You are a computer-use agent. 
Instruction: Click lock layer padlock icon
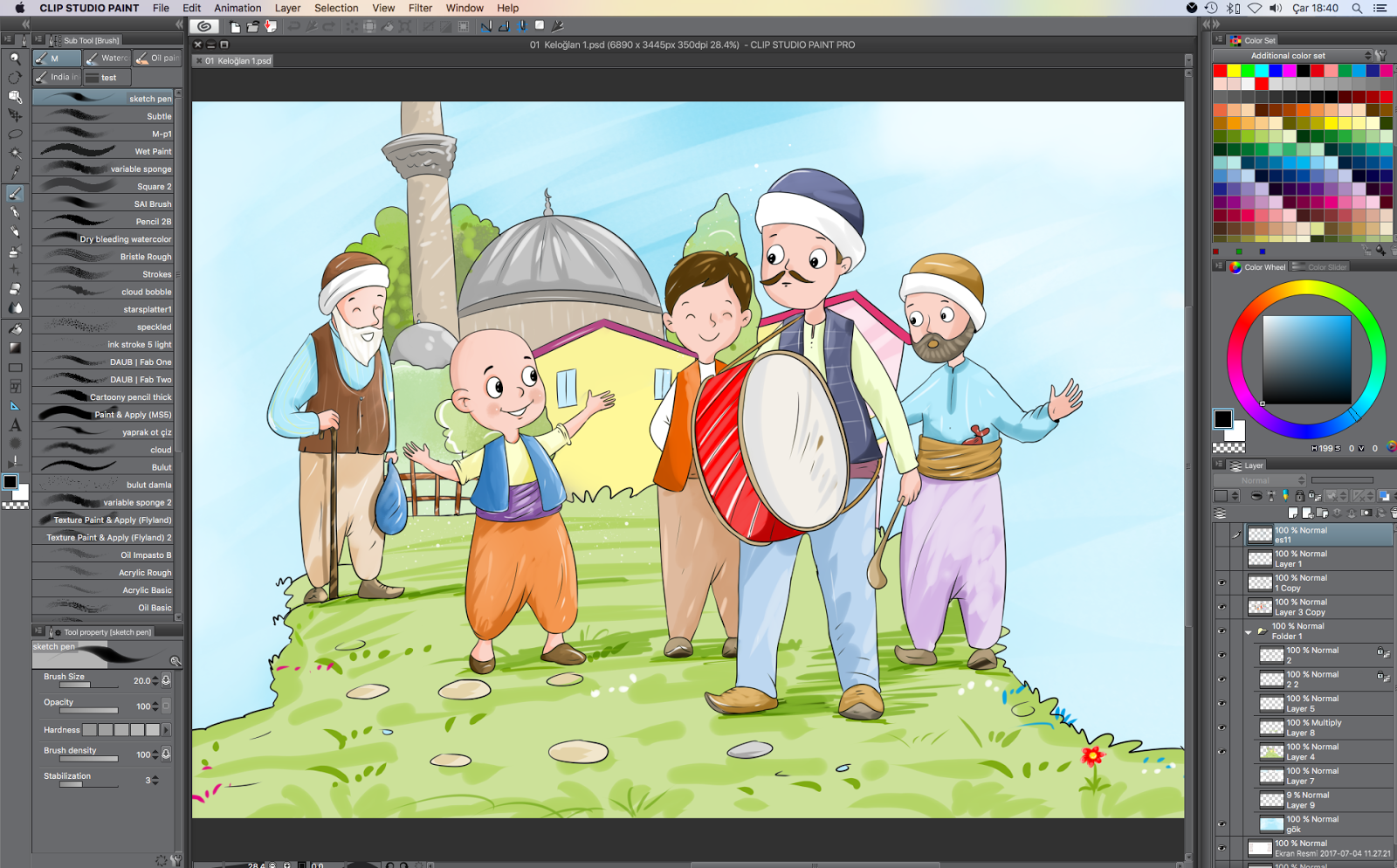point(1299,496)
